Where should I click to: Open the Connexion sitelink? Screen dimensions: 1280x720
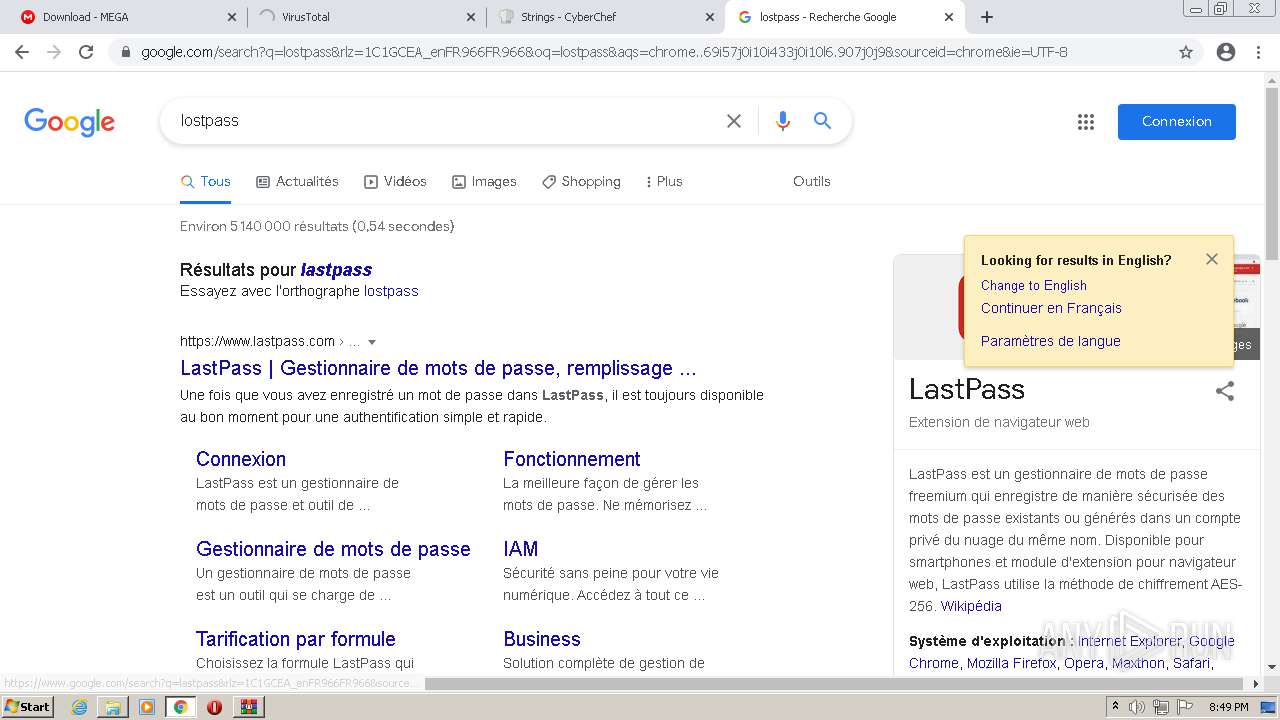click(x=241, y=459)
